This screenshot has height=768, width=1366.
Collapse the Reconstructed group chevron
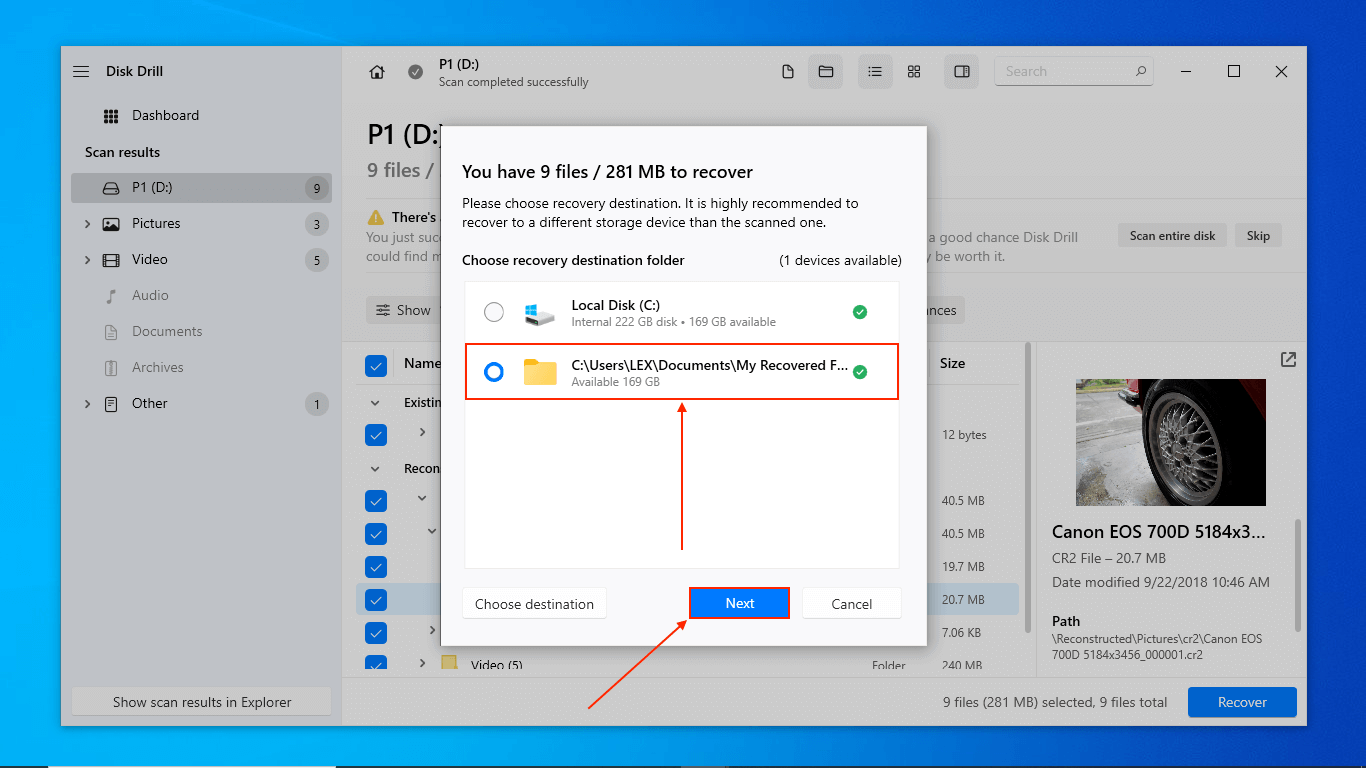click(376, 468)
